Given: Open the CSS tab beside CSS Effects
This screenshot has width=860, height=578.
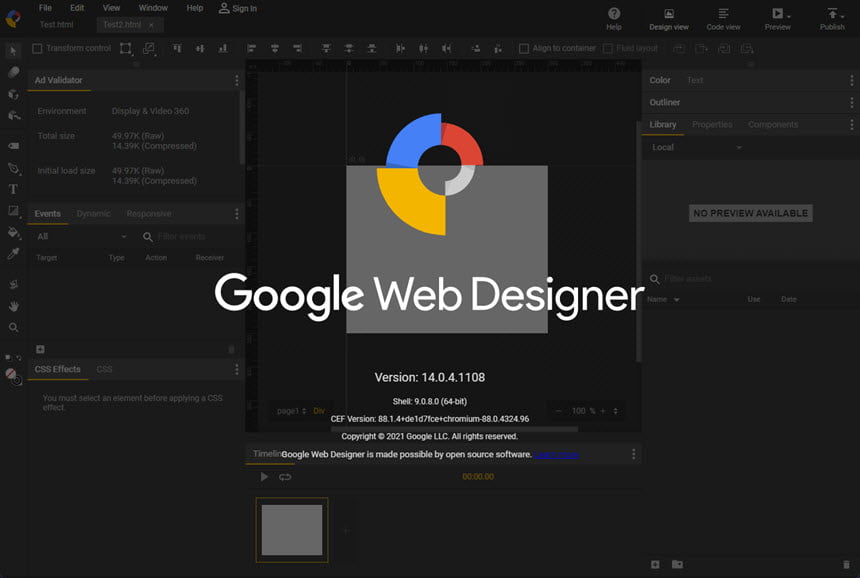Looking at the screenshot, I should click(104, 369).
